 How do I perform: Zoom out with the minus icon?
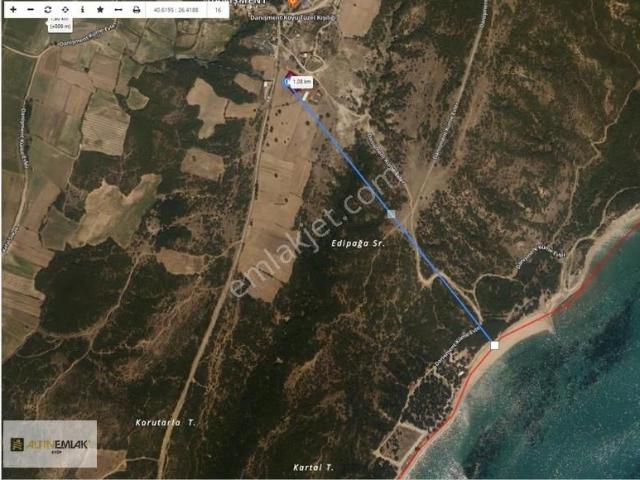29,9
